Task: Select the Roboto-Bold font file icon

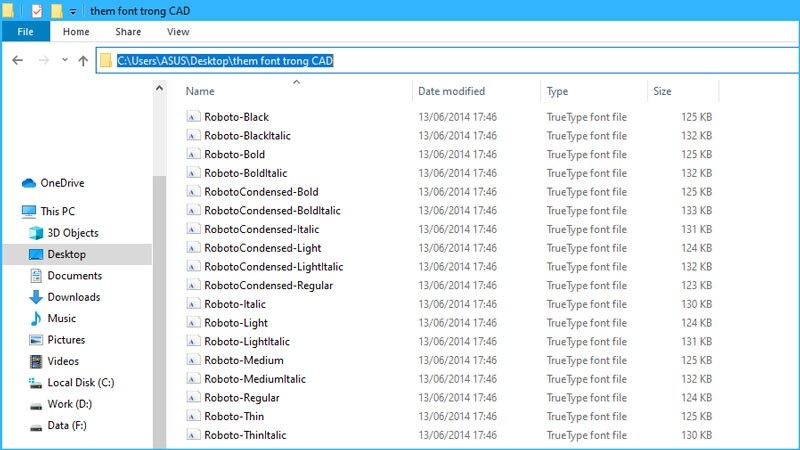Action: coord(192,154)
